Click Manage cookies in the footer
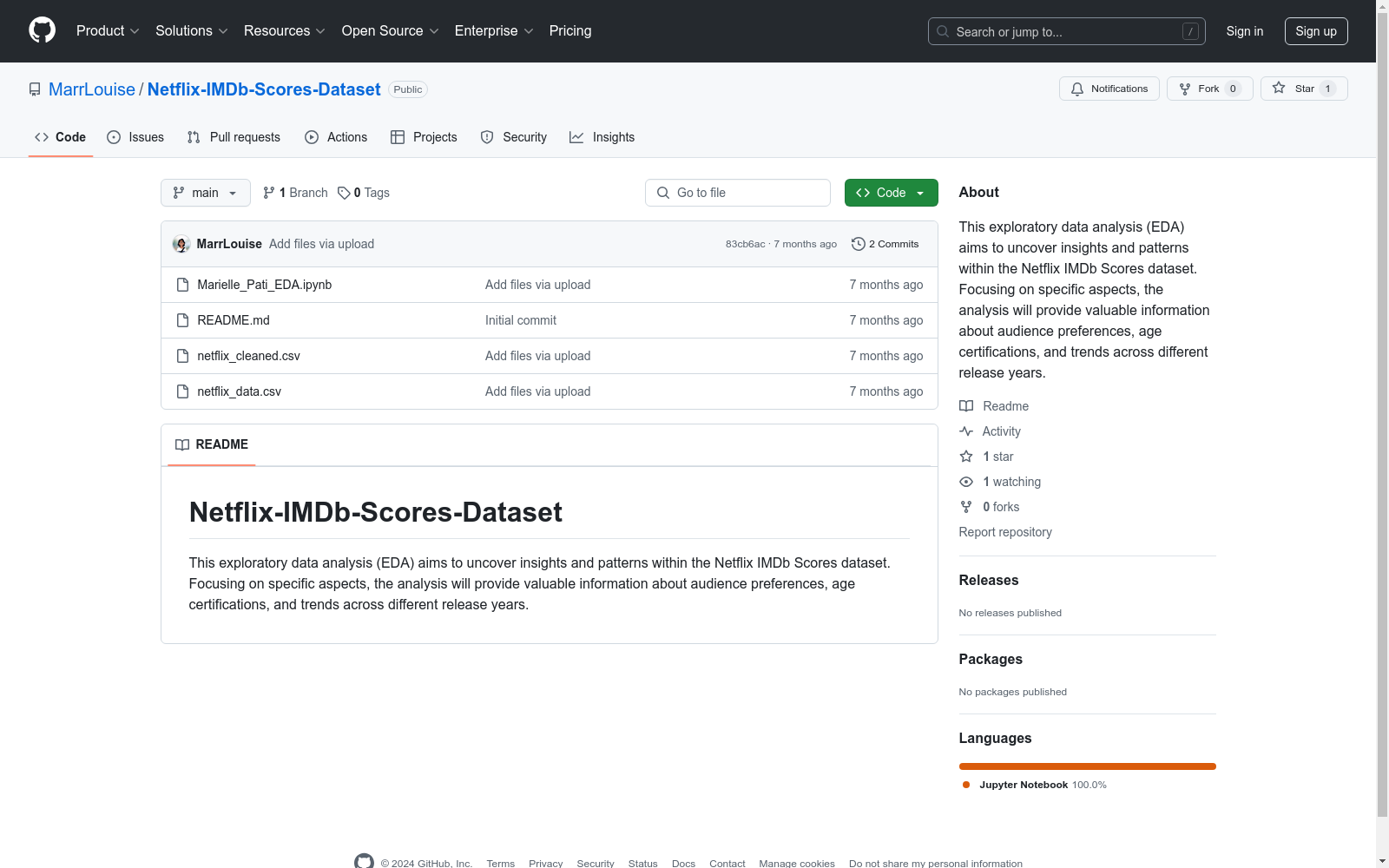1389x868 pixels. (x=797, y=864)
